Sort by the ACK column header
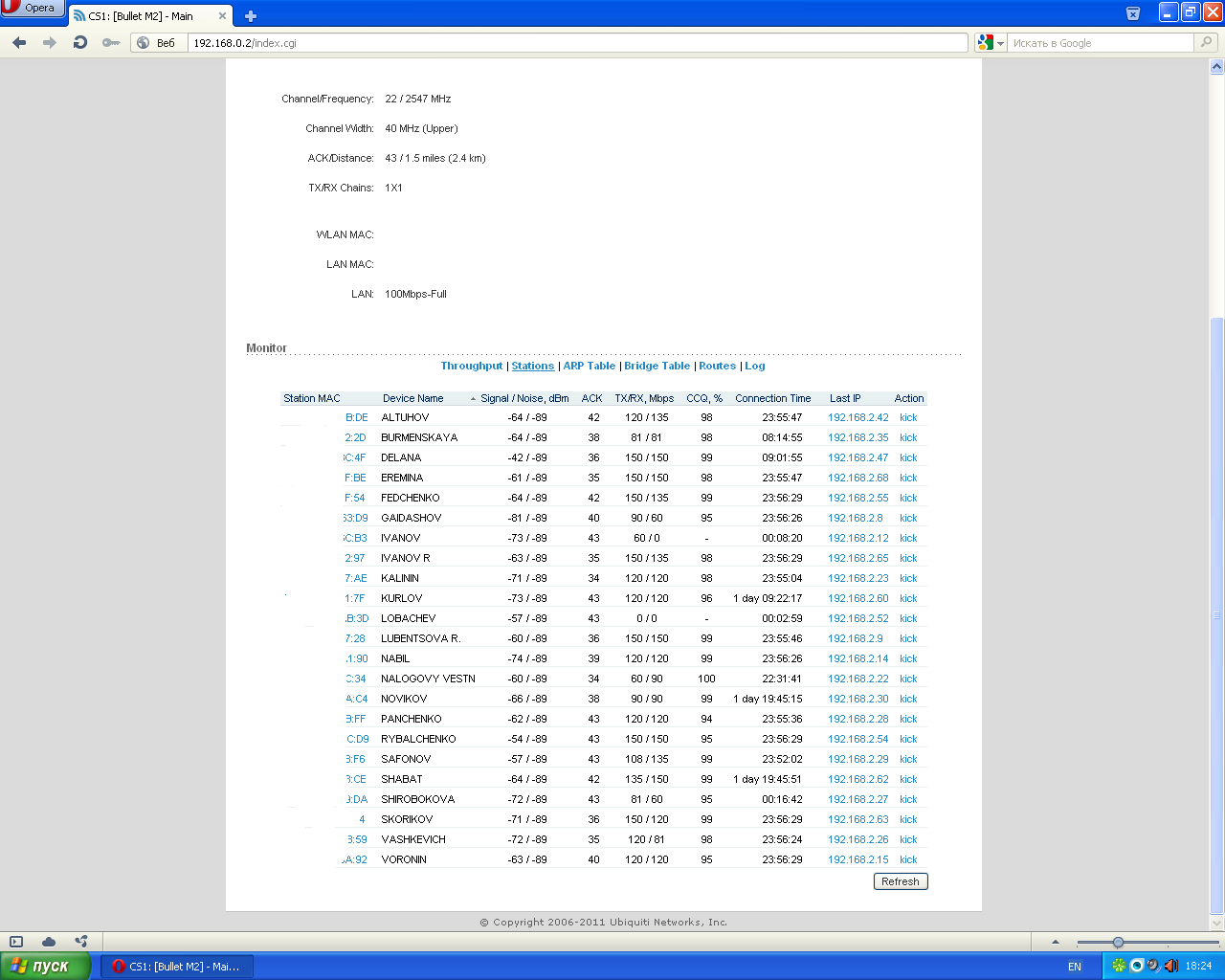This screenshot has width=1225, height=980. point(592,398)
